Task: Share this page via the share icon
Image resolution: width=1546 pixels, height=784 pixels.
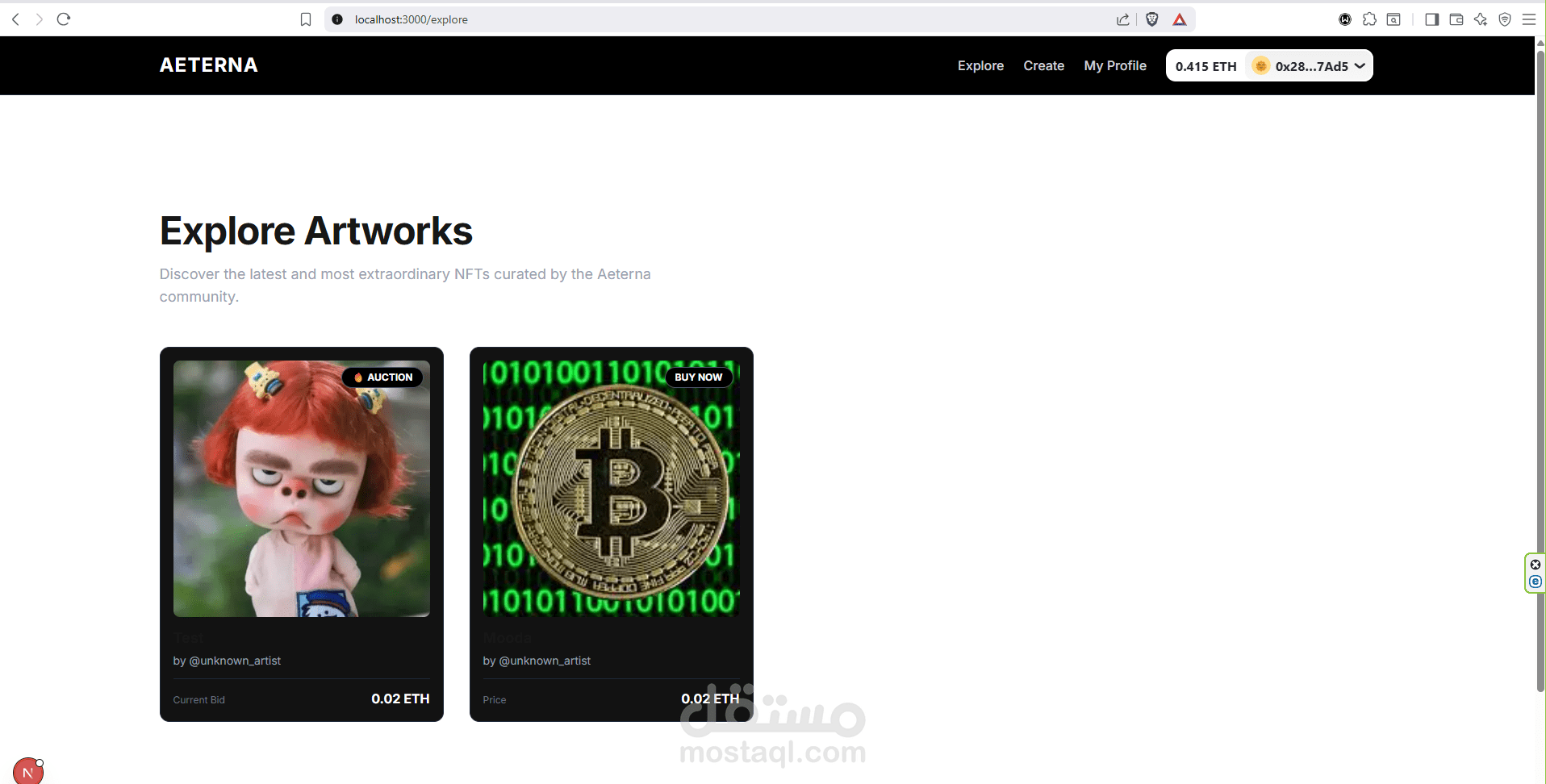Action: coord(1123,19)
